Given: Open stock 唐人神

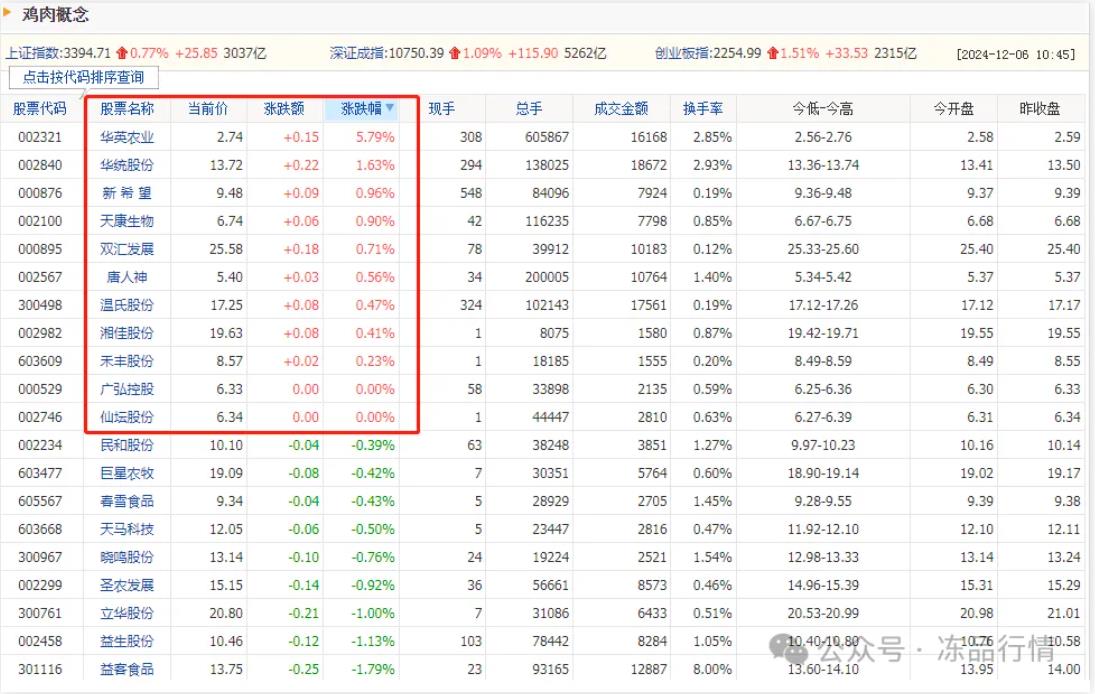Looking at the screenshot, I should point(126,277).
